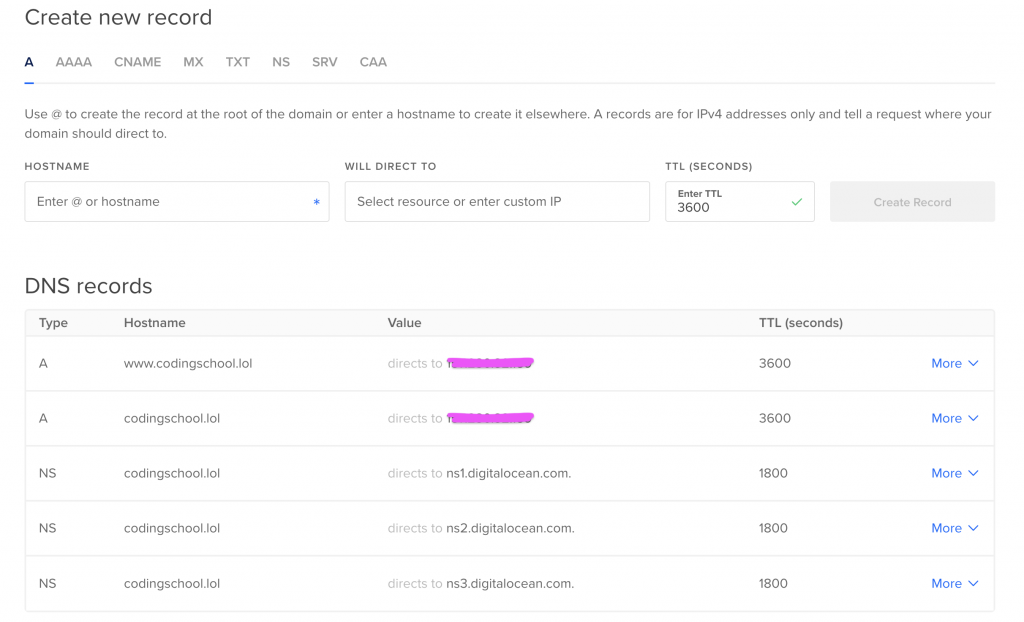Open More menu for ns3.digitalocean.com record

954,584
